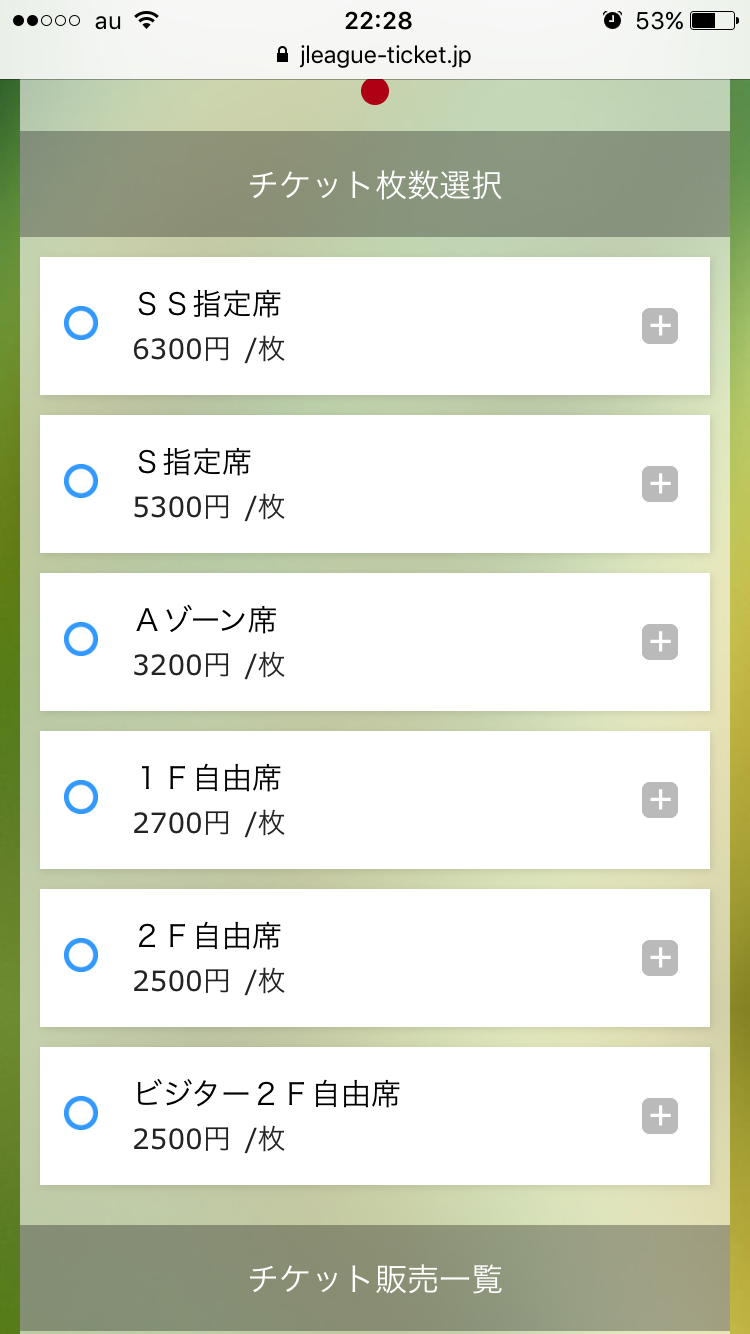
Task: Select the Ａゾーン席 radio button
Action: pos(81,639)
